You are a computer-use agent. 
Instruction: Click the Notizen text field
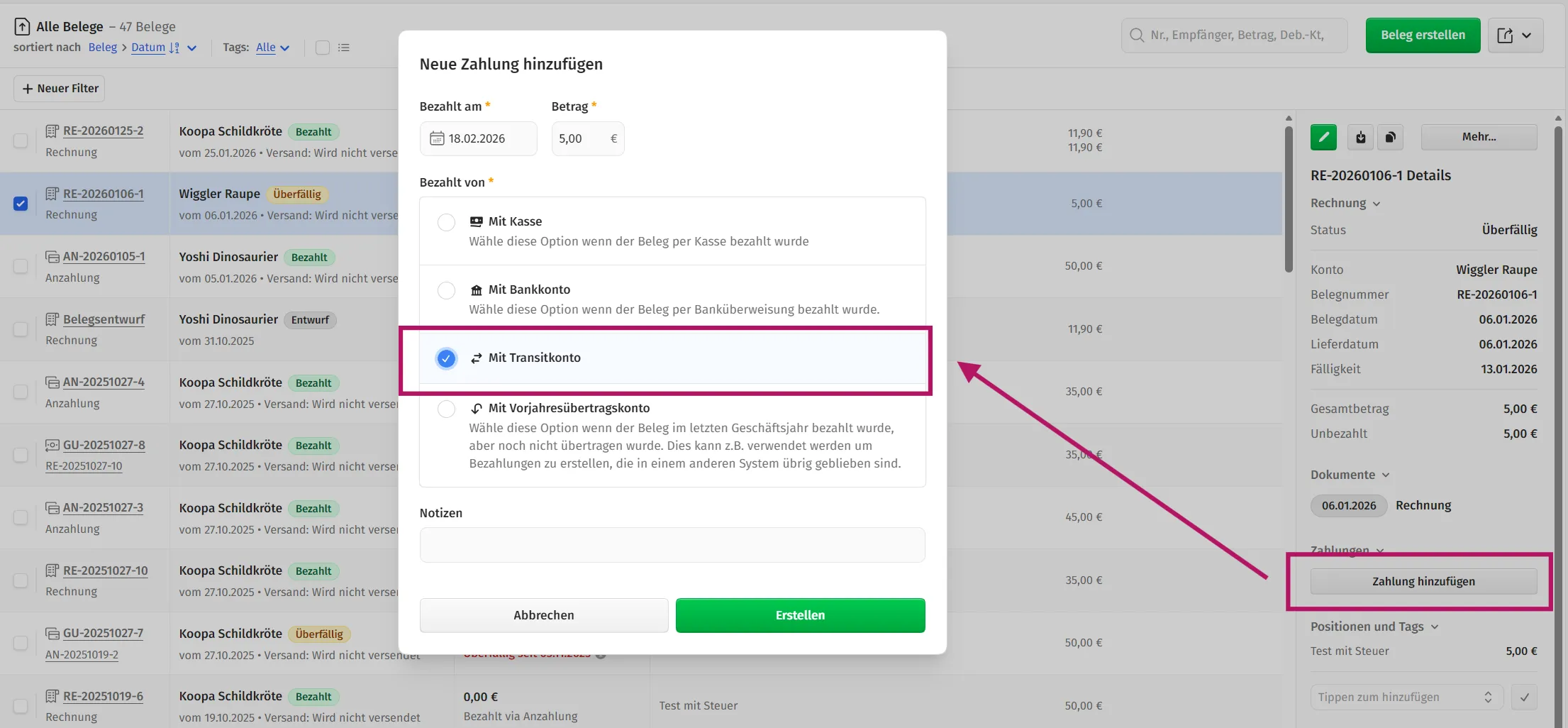click(672, 545)
